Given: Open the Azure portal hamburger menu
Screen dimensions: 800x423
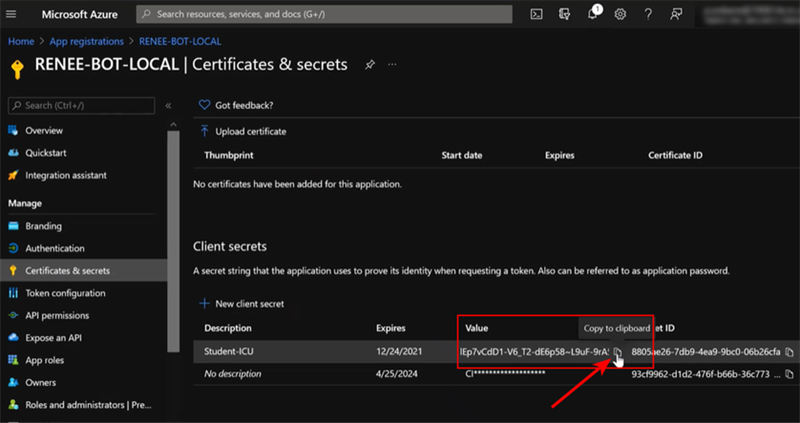Looking at the screenshot, I should tap(11, 14).
